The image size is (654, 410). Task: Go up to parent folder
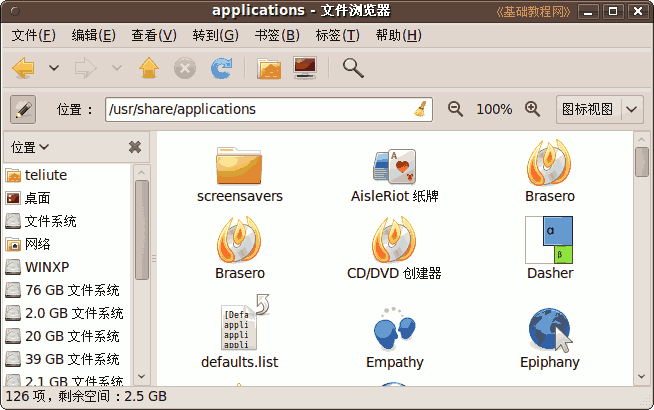coord(149,68)
